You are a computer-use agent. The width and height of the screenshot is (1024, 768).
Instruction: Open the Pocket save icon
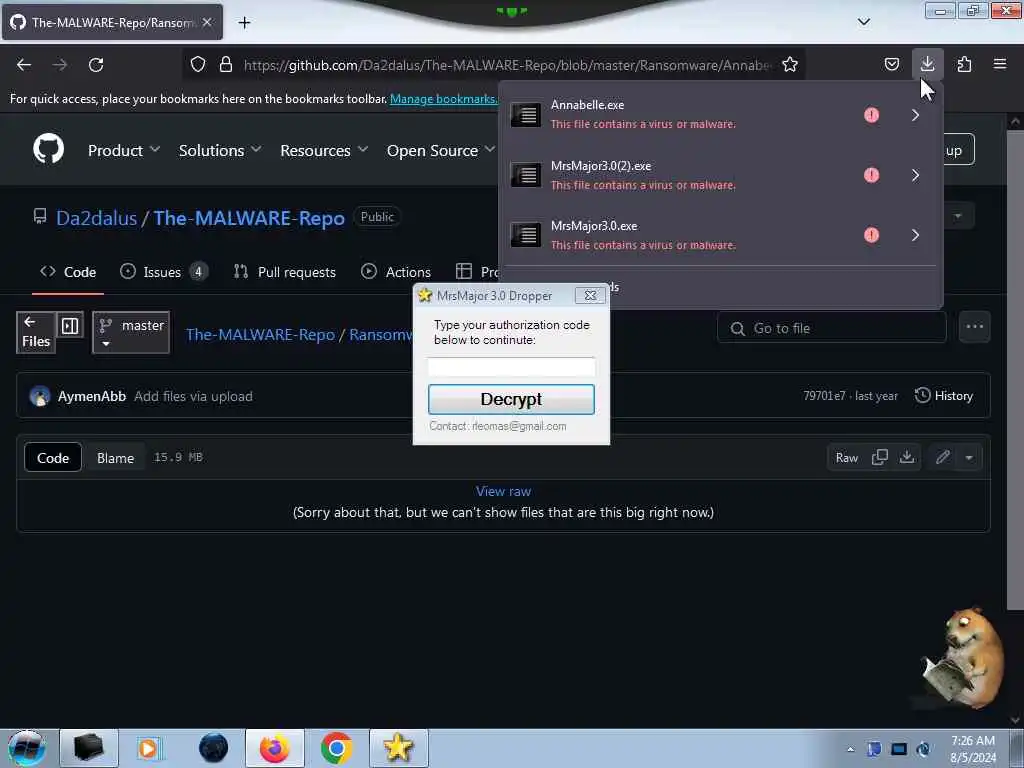pyautogui.click(x=891, y=65)
